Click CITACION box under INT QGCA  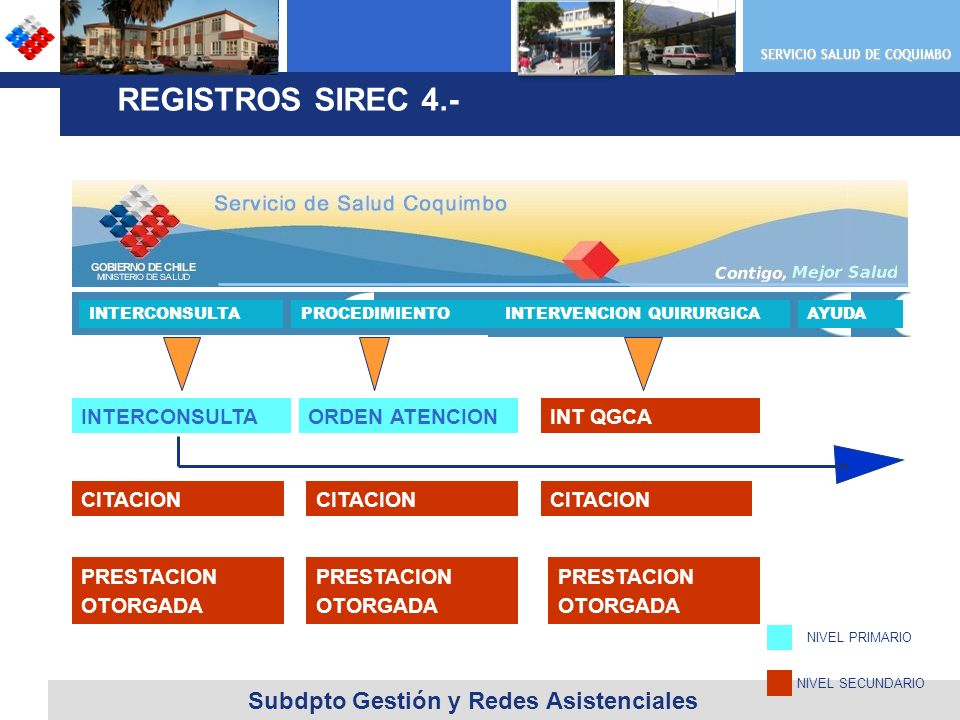point(646,498)
